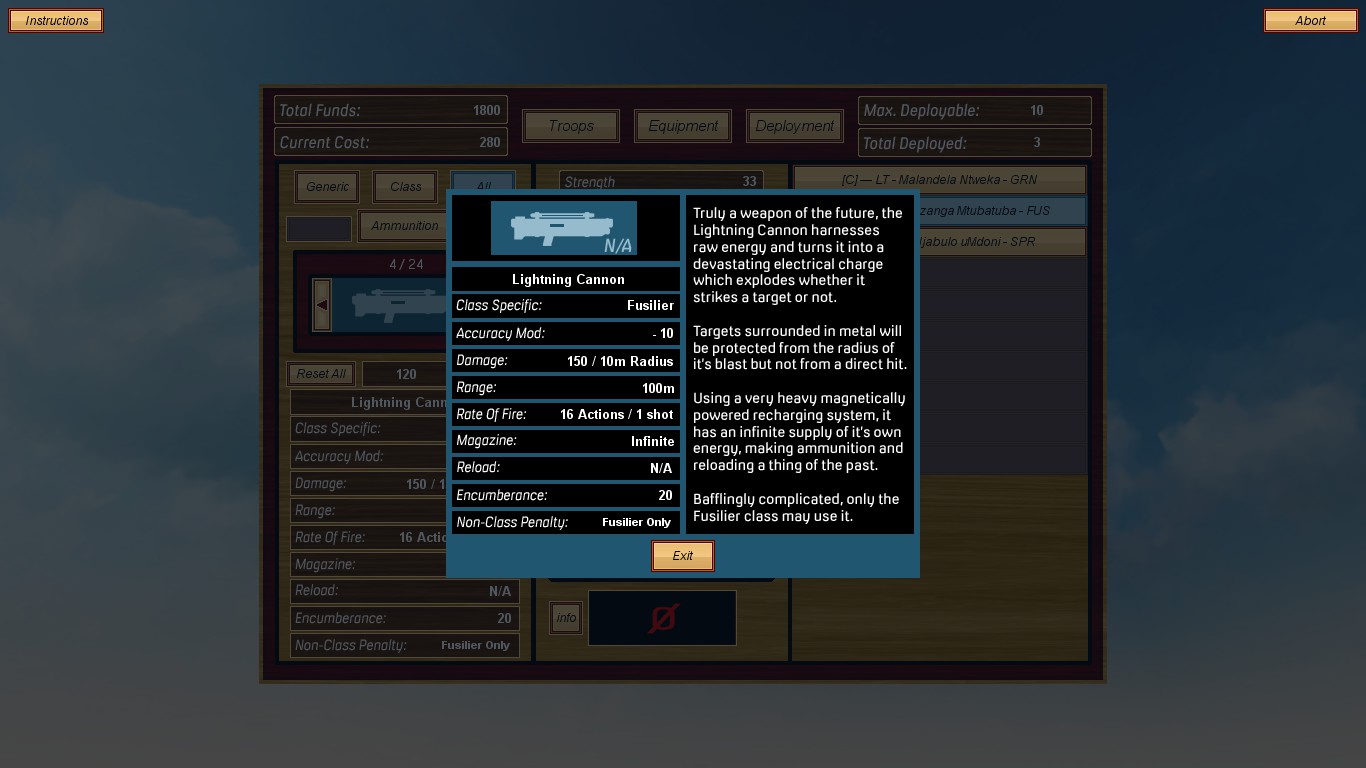The height and width of the screenshot is (768, 1366).
Task: Click the Exit button in weapon popup
Action: click(x=682, y=556)
